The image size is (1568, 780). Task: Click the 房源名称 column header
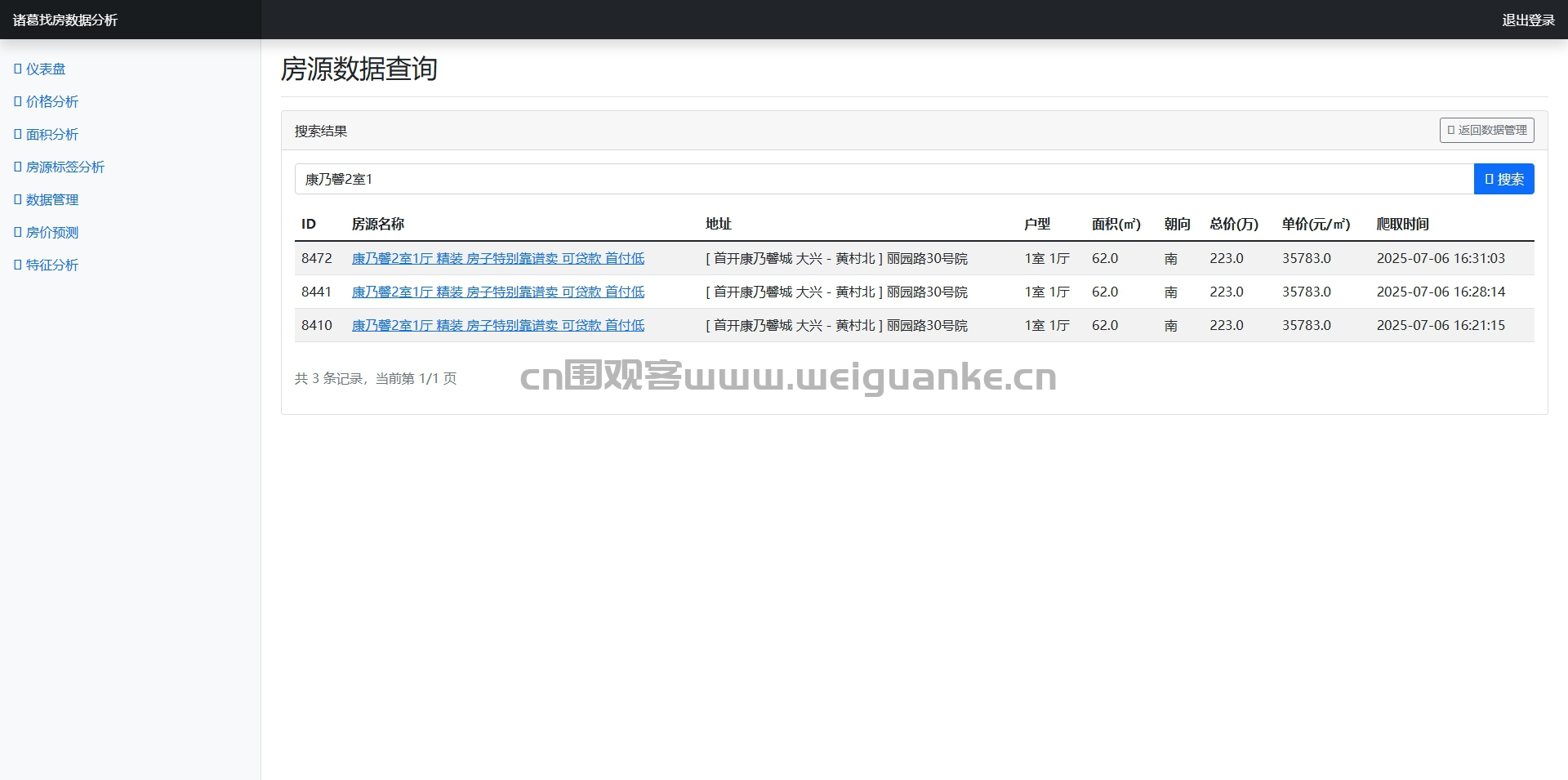[x=378, y=225]
